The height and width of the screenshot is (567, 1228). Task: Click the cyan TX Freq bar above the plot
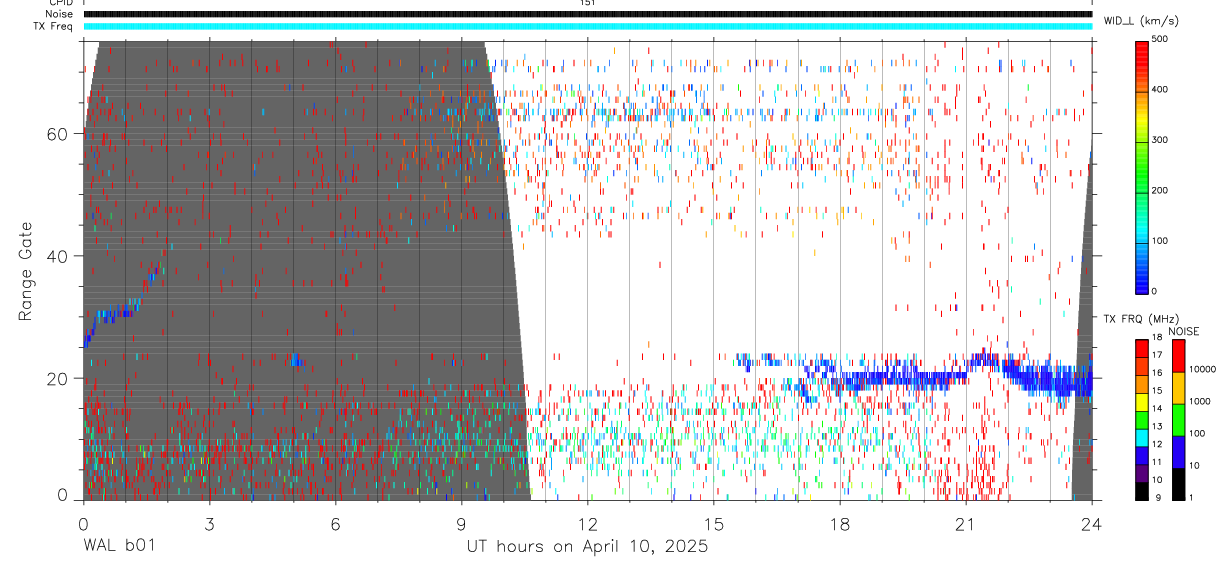coord(587,26)
